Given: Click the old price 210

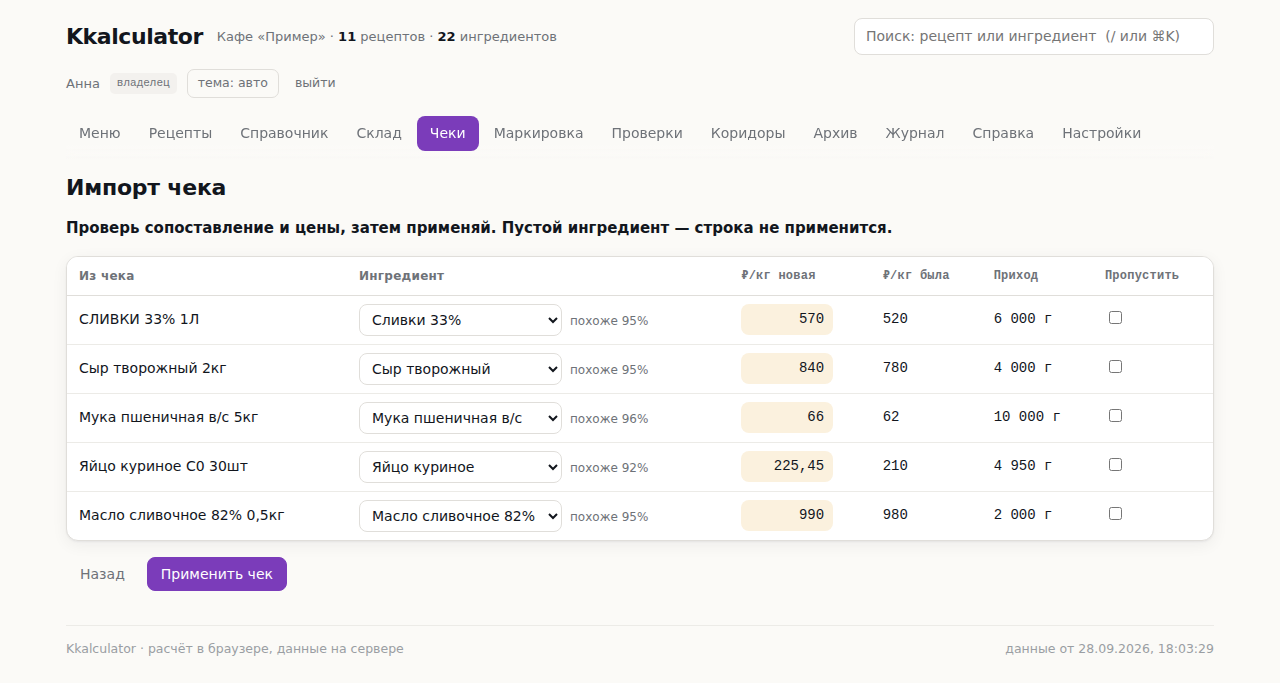Looking at the screenshot, I should [x=895, y=466].
